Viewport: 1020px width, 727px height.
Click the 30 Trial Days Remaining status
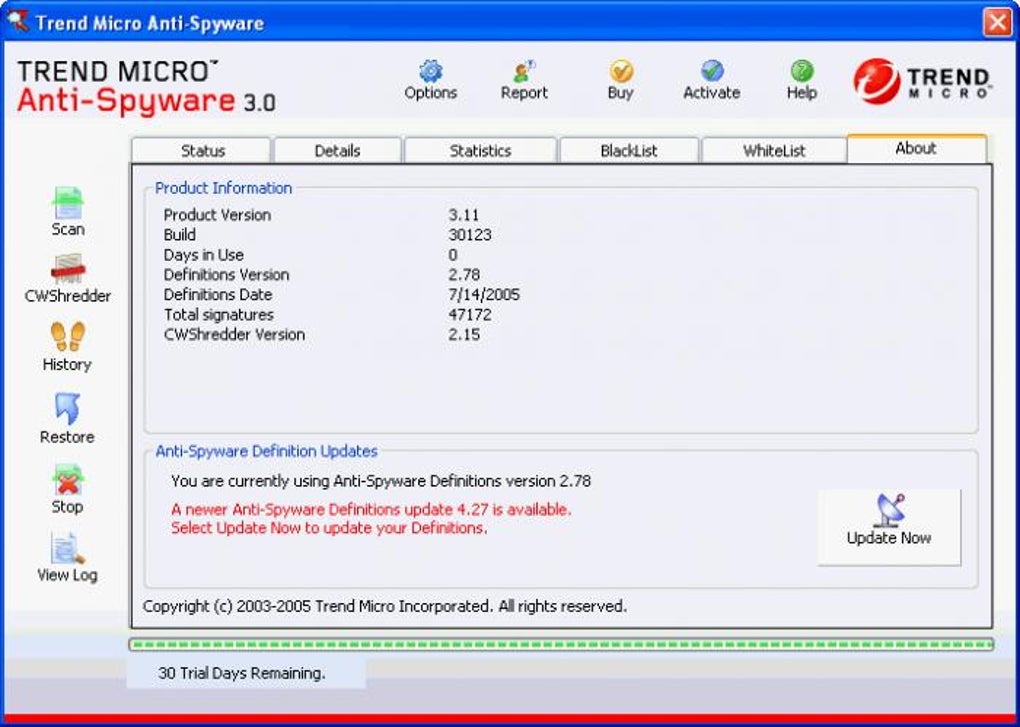coord(241,673)
